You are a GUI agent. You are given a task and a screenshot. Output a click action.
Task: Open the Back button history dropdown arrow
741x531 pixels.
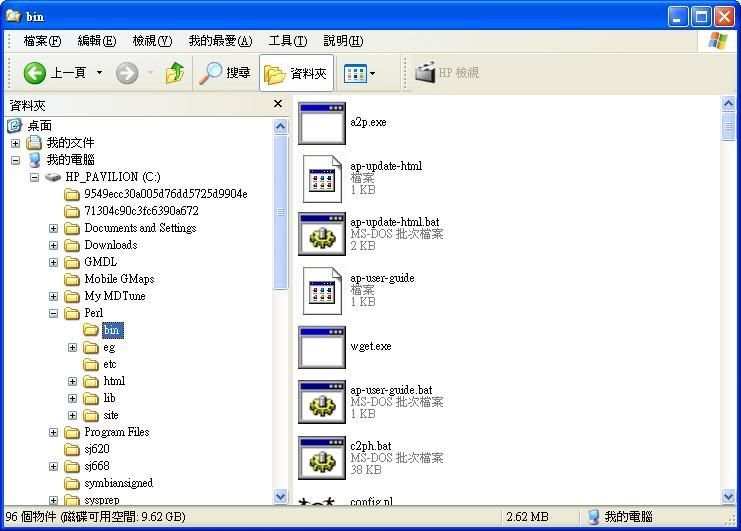point(99,73)
